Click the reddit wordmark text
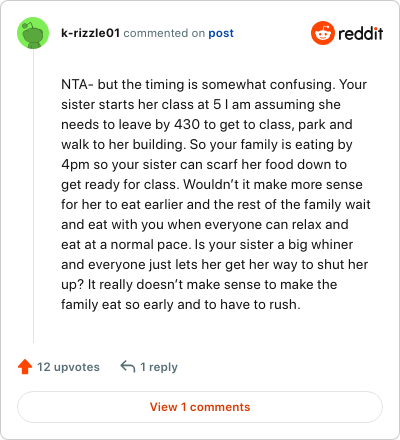The image size is (400, 440). click(x=361, y=33)
